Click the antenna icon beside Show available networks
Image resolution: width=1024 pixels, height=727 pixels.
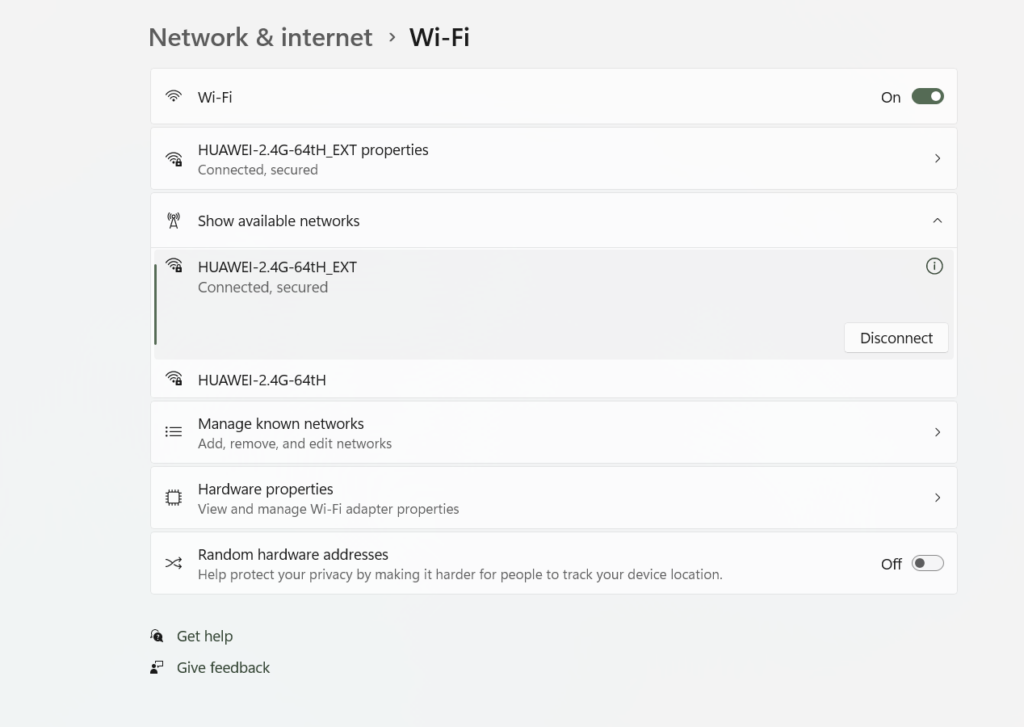174,221
